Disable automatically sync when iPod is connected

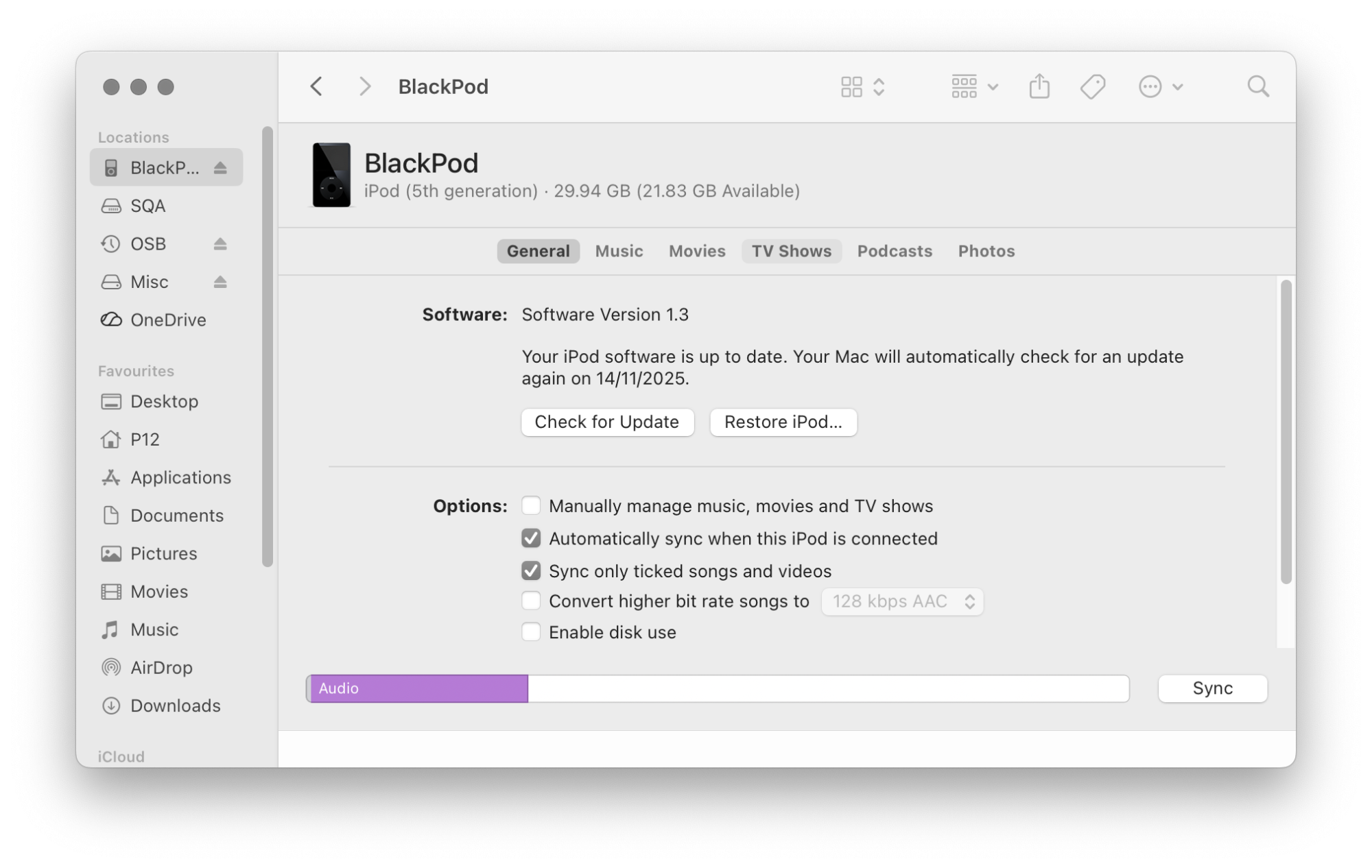(530, 538)
